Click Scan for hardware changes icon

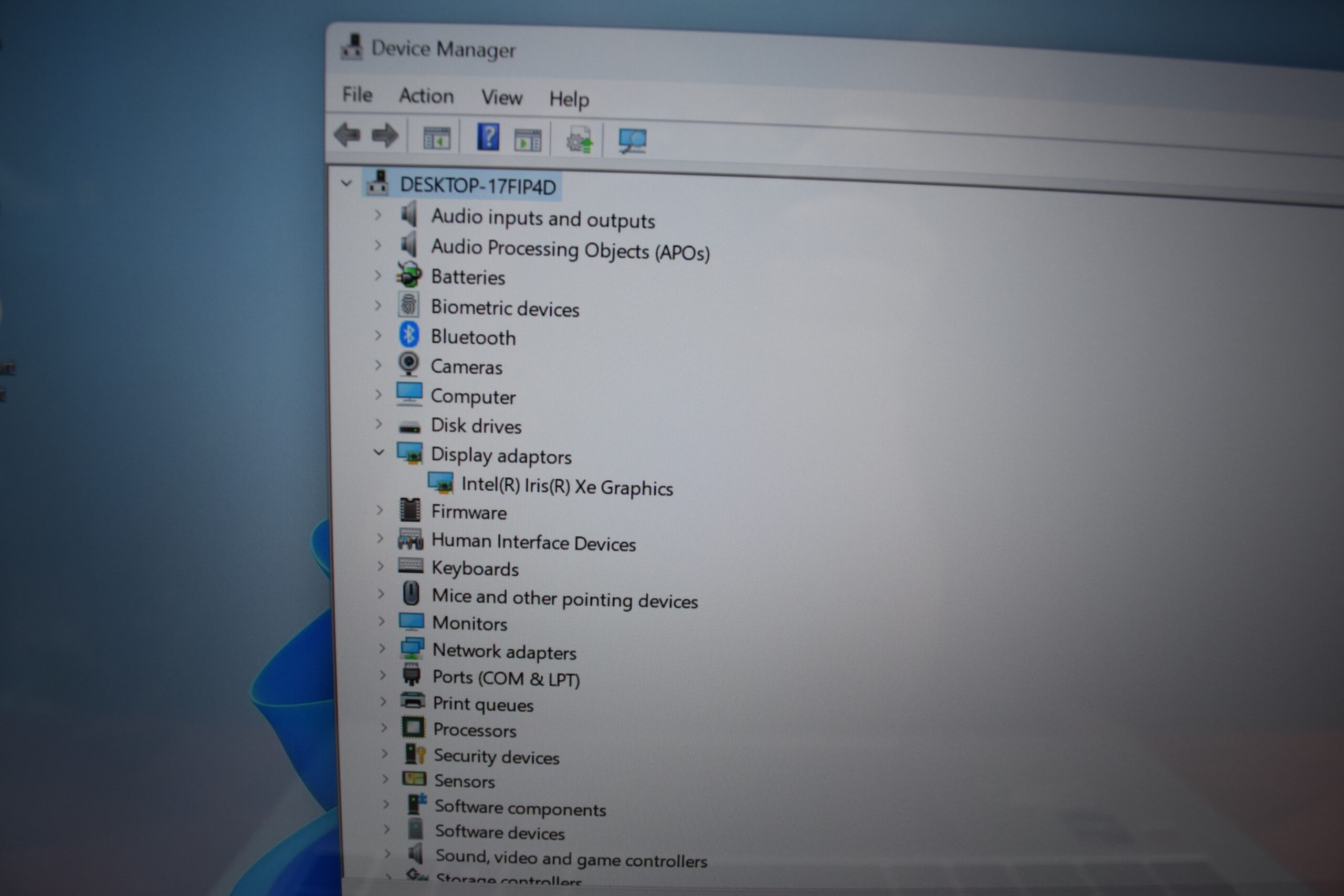tap(632, 141)
